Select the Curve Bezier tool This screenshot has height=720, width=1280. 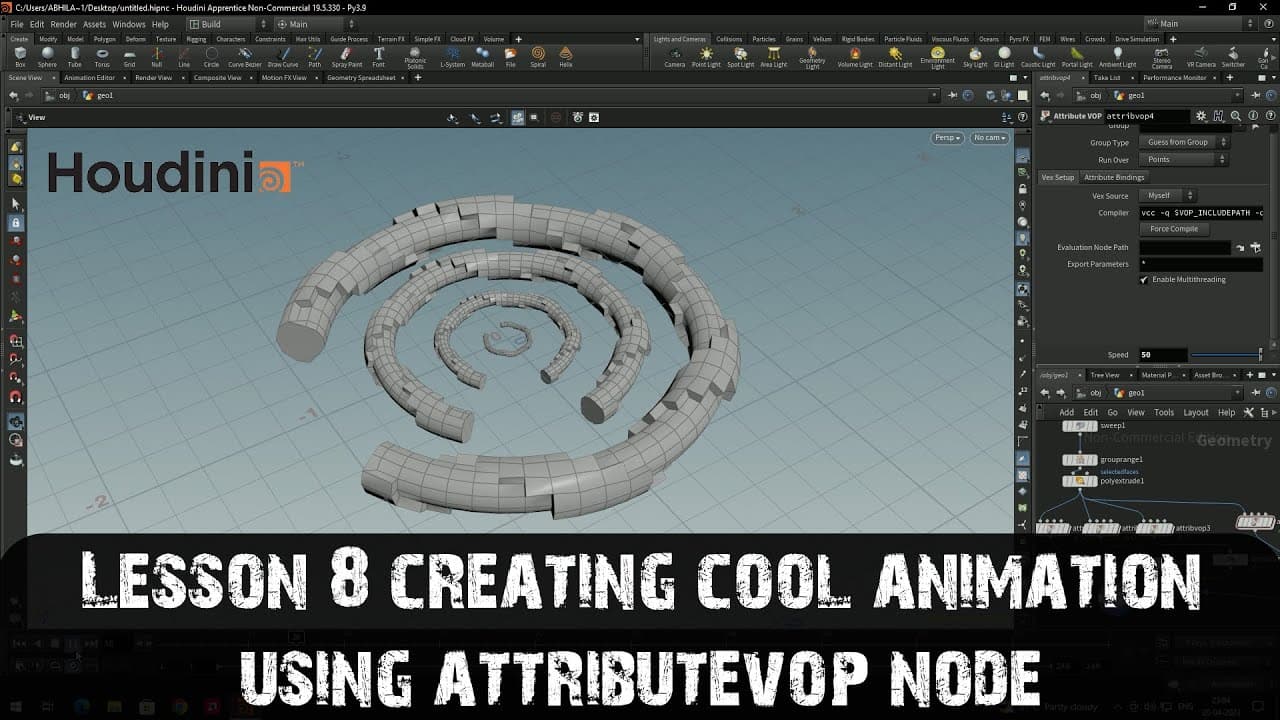[x=245, y=56]
